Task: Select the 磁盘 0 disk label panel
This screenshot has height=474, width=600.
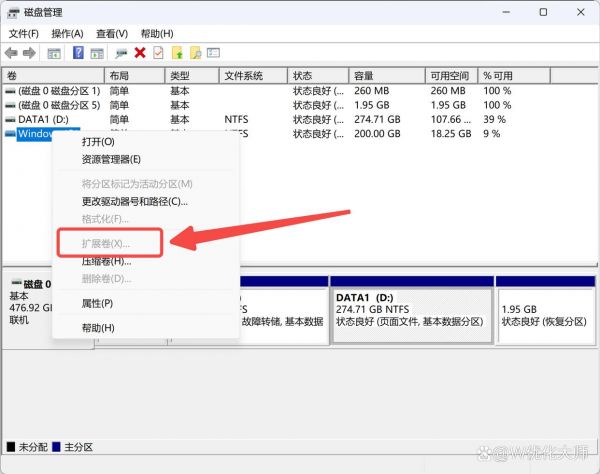Action: 28,311
